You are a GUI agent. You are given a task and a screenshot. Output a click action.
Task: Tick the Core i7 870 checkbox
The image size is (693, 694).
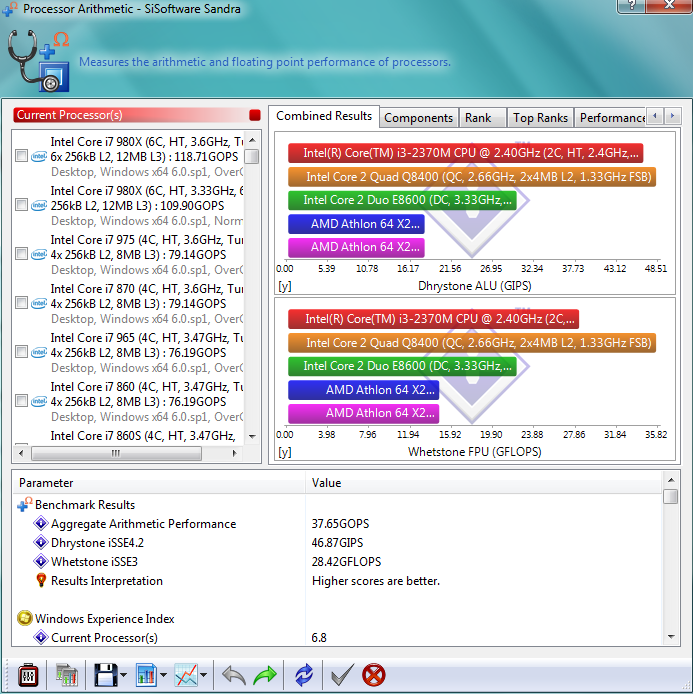[21, 303]
